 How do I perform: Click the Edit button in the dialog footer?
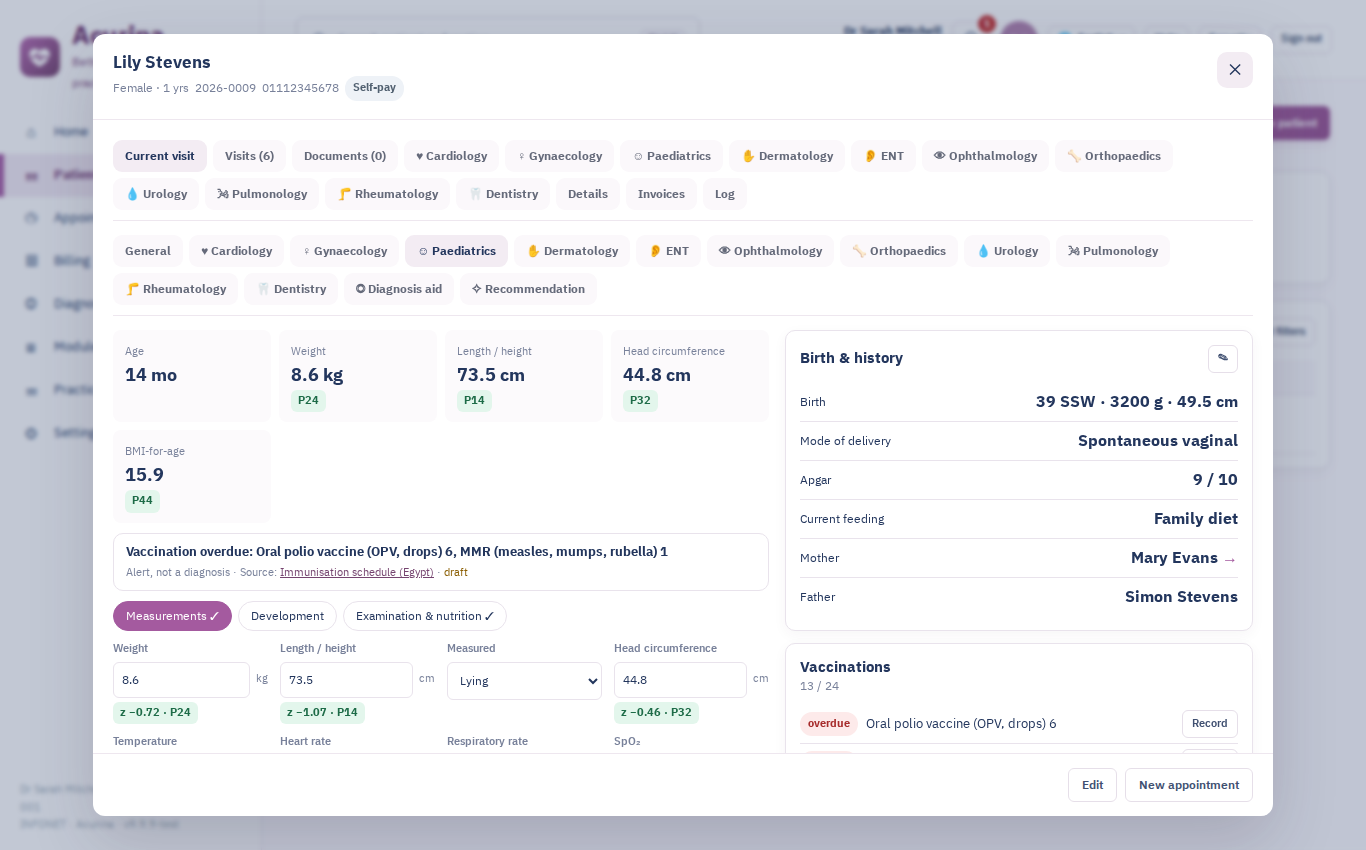pyautogui.click(x=1092, y=785)
